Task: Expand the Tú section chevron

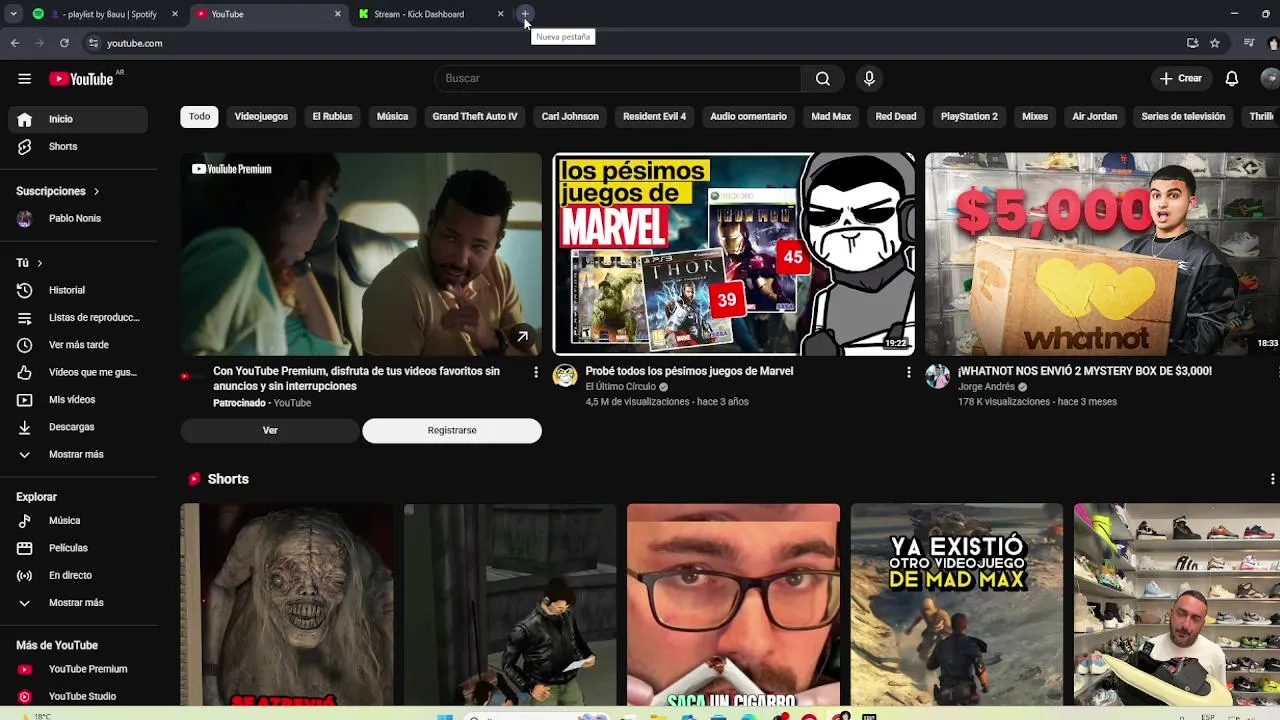Action: pos(39,263)
